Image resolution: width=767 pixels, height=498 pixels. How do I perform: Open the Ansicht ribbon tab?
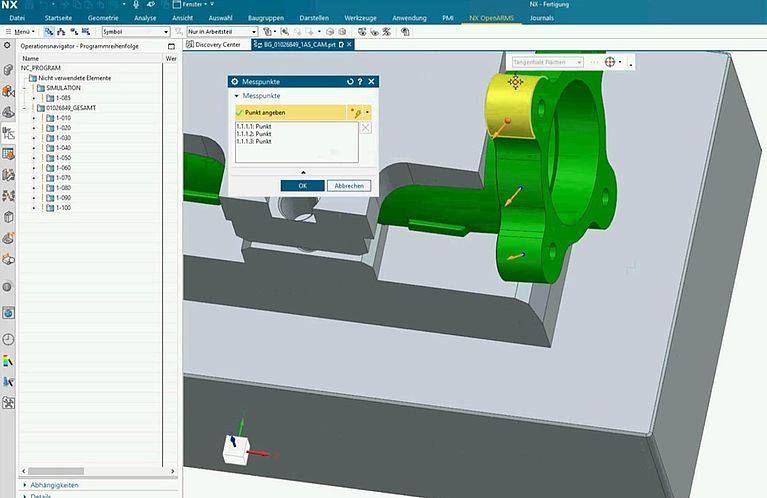tap(182, 18)
